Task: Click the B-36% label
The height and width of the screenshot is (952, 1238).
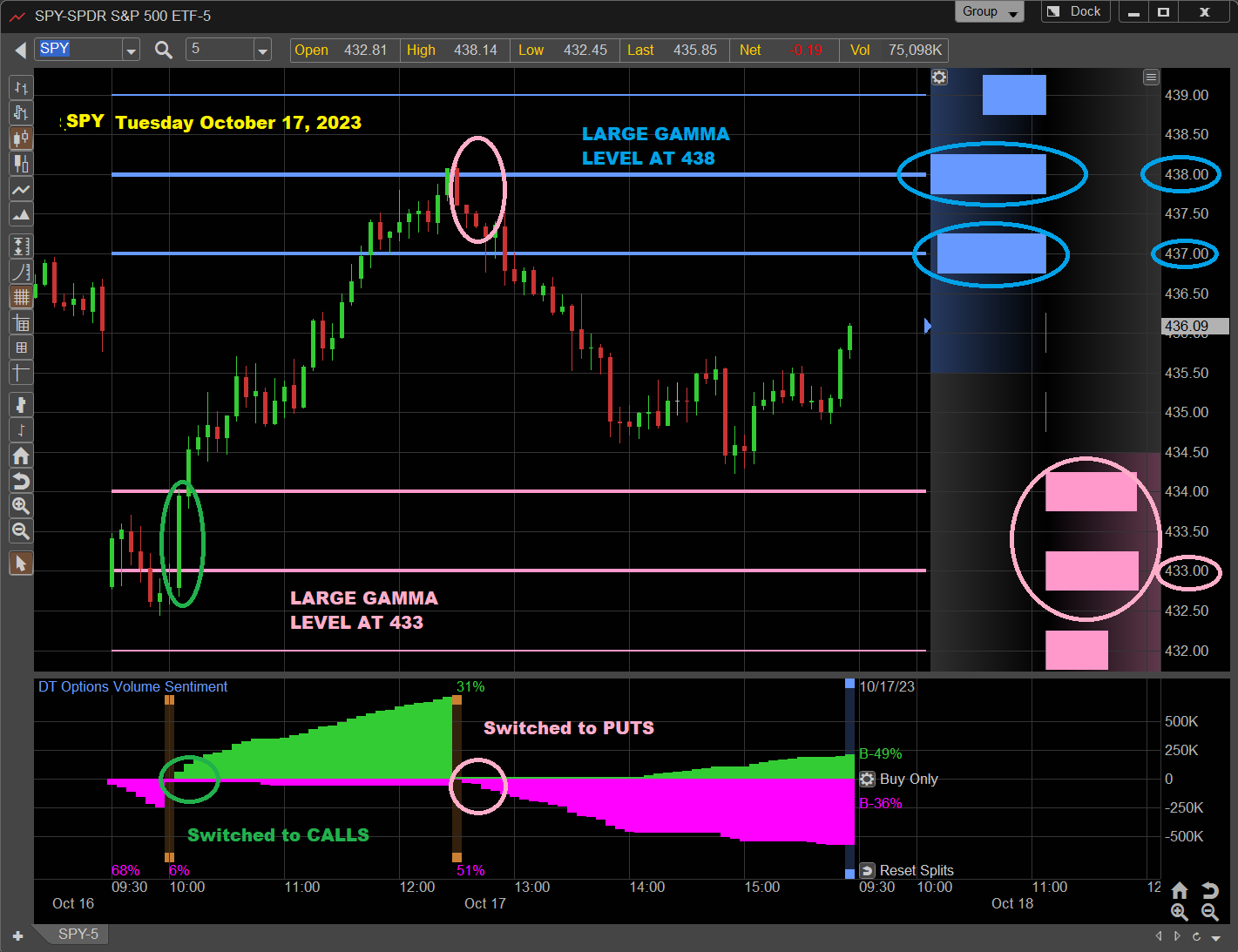Action: (x=881, y=803)
